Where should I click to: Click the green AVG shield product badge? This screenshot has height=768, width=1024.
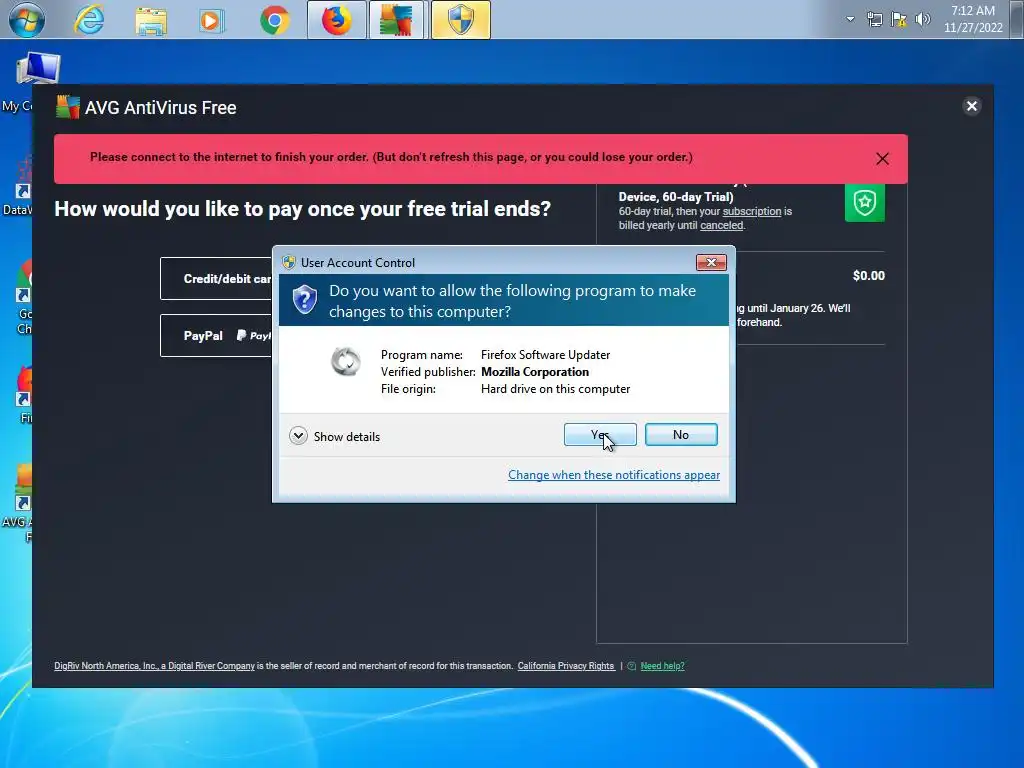864,202
